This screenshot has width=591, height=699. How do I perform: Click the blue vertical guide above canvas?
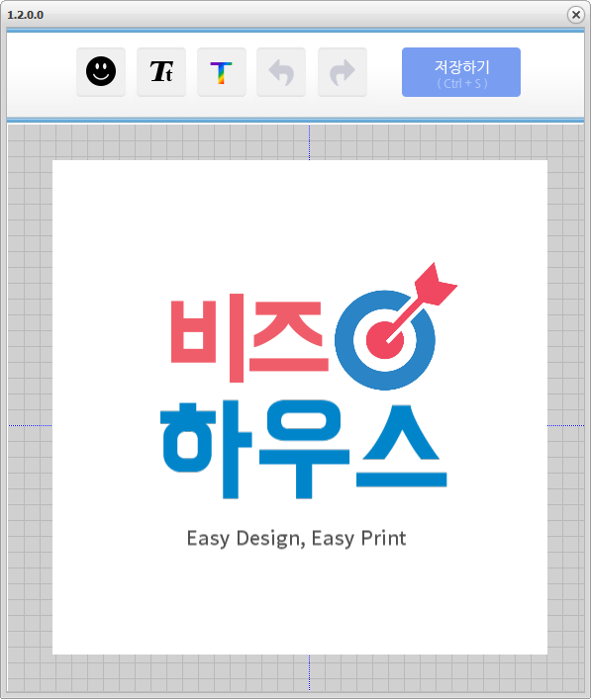point(309,143)
